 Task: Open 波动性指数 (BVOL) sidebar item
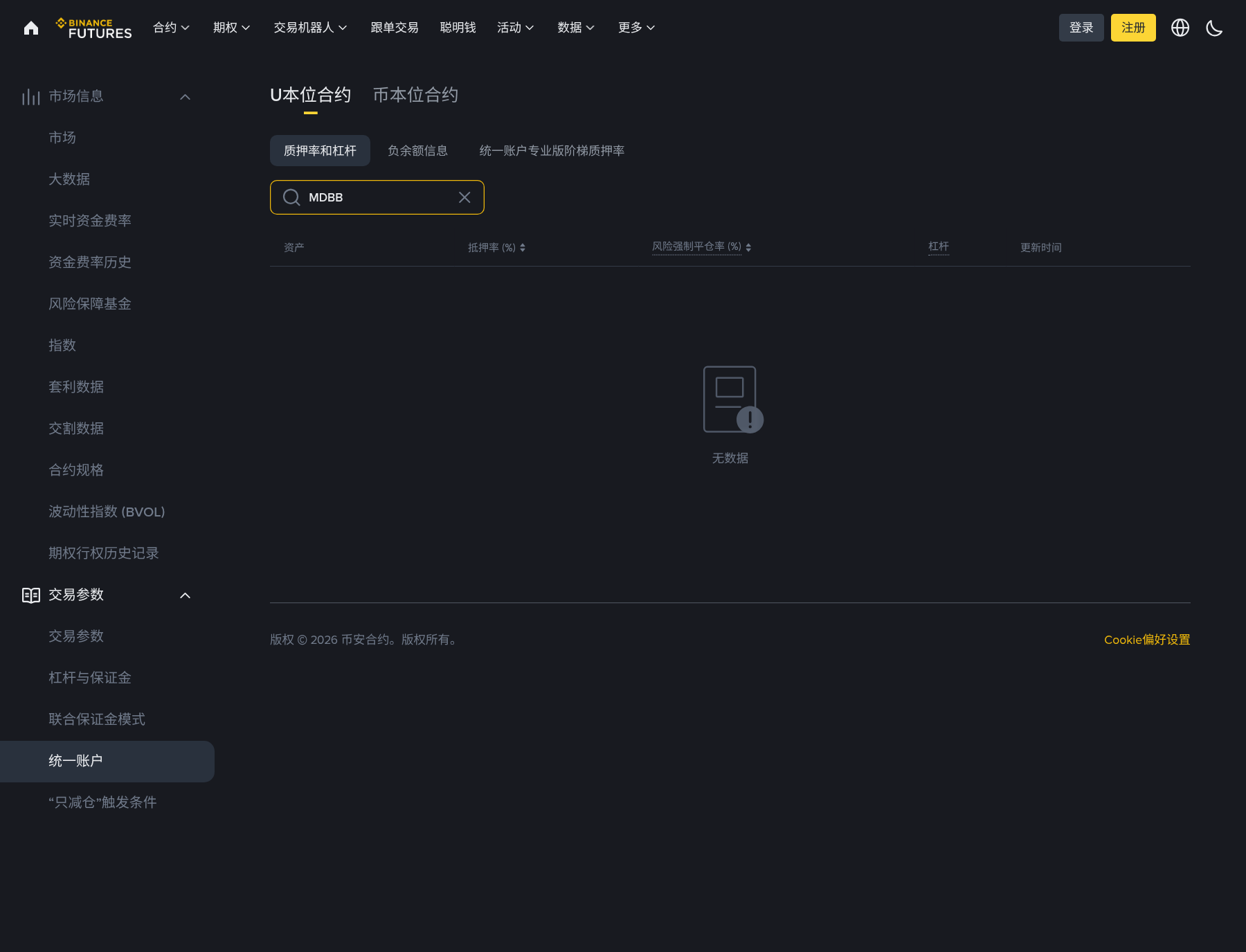(107, 512)
